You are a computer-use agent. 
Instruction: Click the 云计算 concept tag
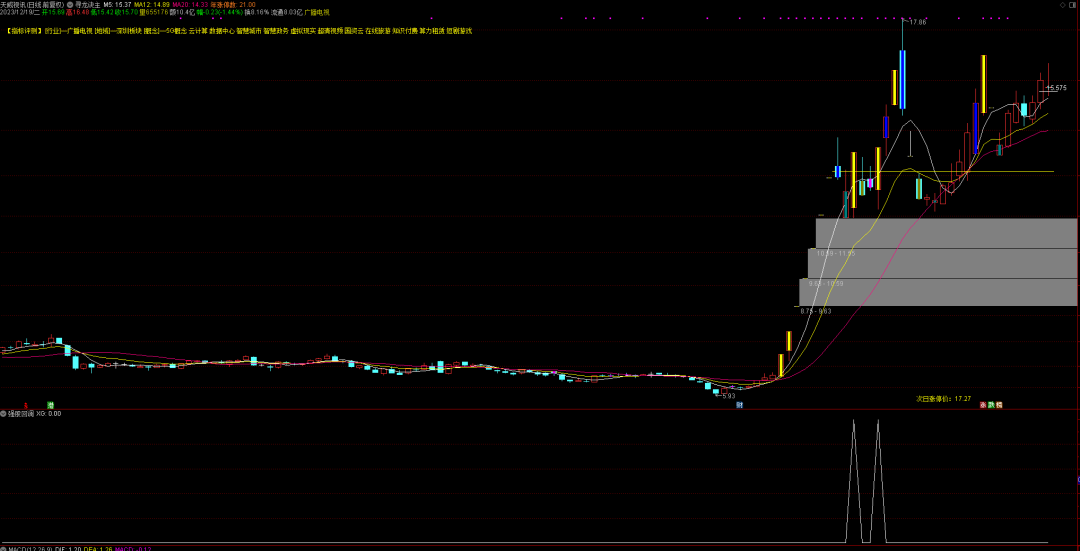(x=198, y=31)
